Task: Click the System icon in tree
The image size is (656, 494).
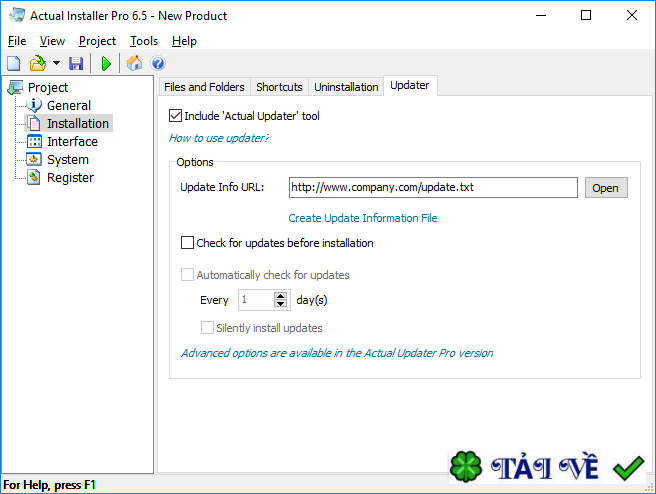Action: tap(34, 159)
